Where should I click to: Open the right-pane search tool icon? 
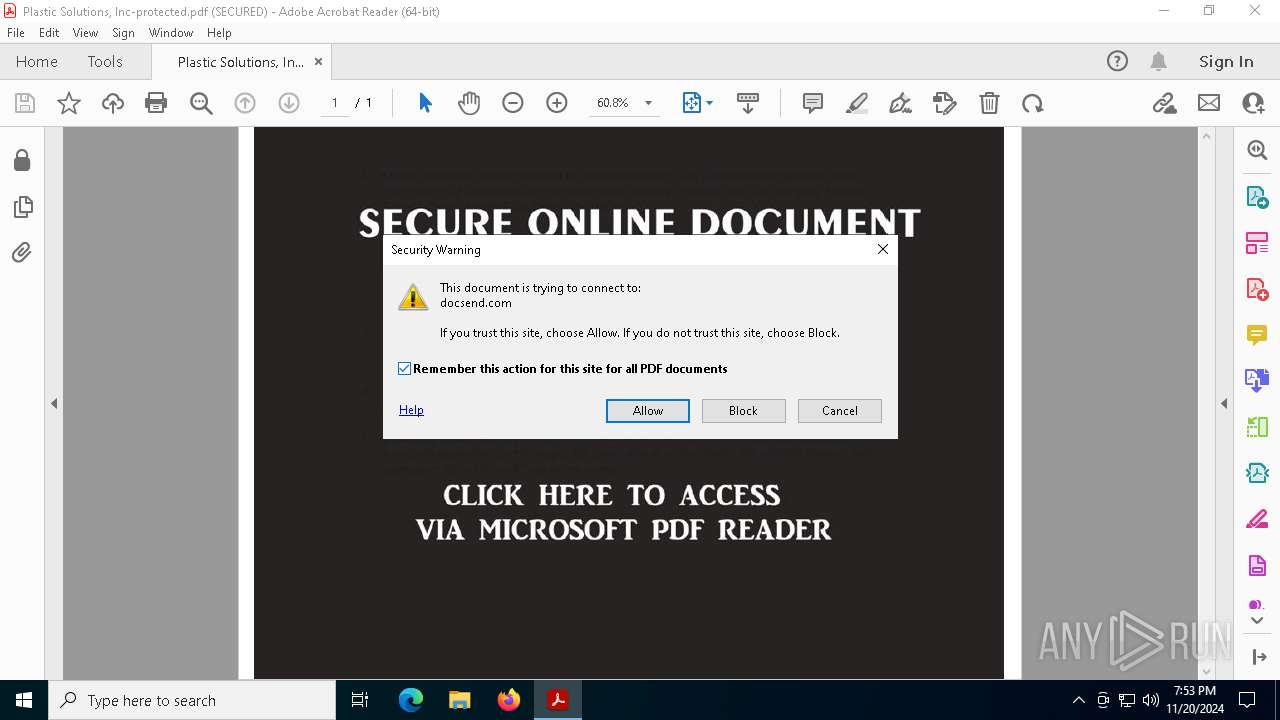[x=1257, y=150]
